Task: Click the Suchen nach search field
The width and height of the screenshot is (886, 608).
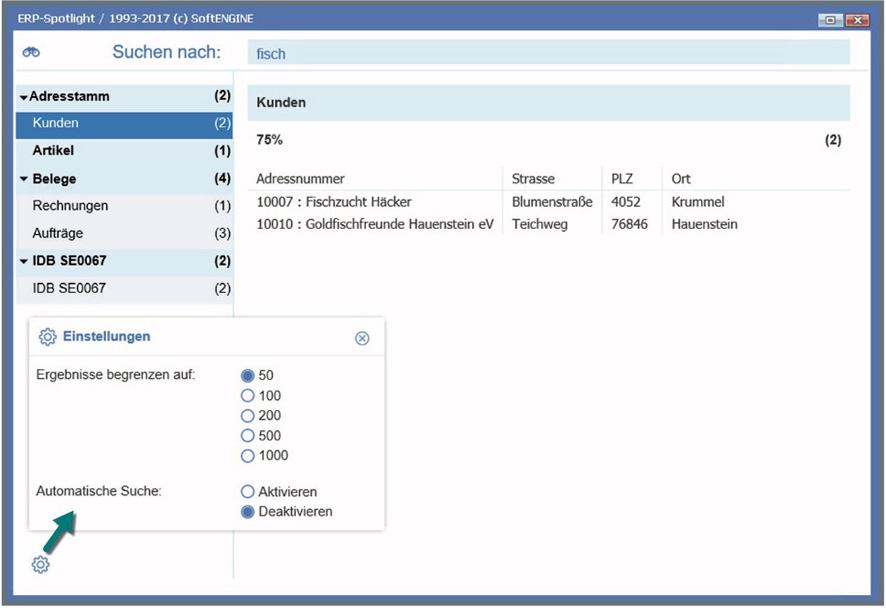Action: [548, 53]
